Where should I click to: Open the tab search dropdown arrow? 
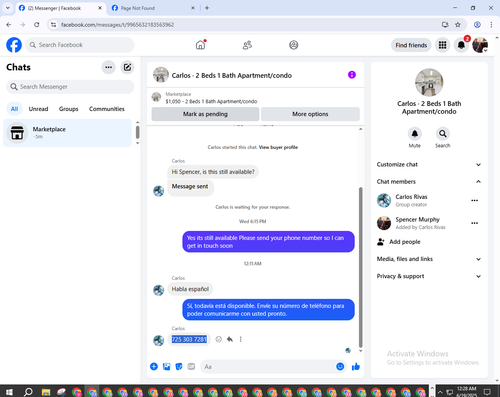(x=8, y=8)
